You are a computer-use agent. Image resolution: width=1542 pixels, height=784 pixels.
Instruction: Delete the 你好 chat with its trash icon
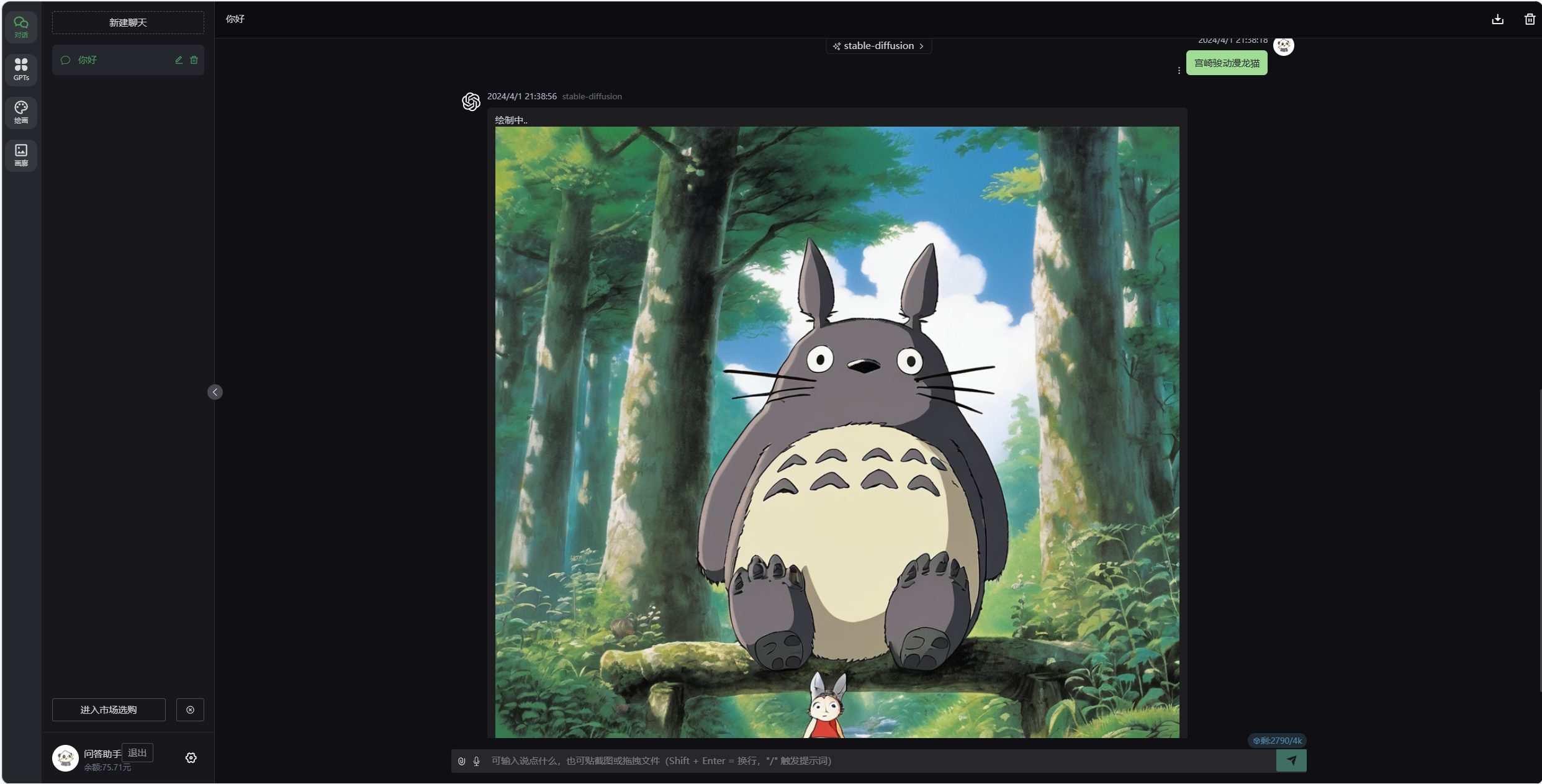tap(194, 60)
